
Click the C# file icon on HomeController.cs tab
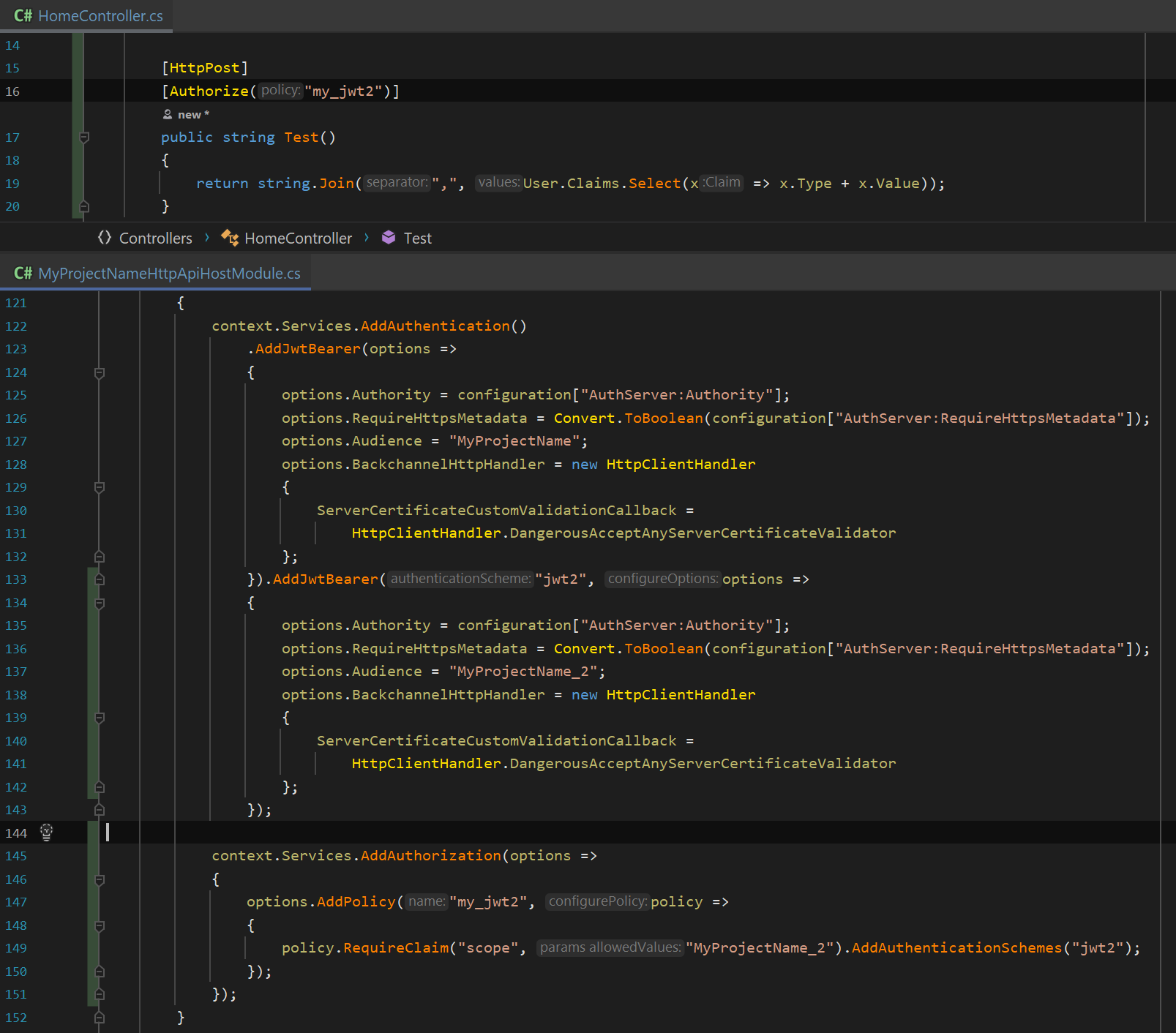23,15
